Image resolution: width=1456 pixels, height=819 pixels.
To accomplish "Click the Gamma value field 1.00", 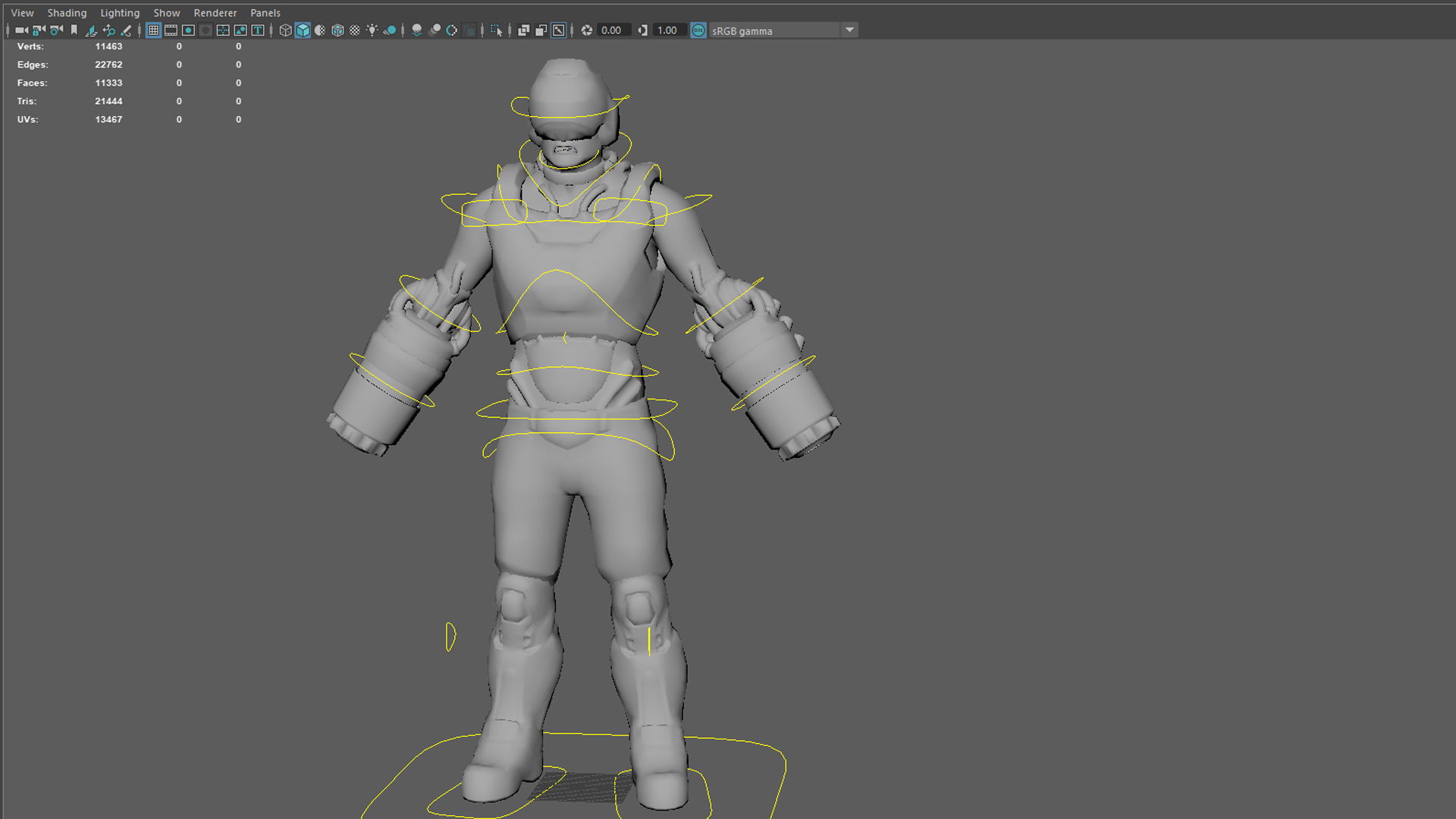I will click(669, 30).
